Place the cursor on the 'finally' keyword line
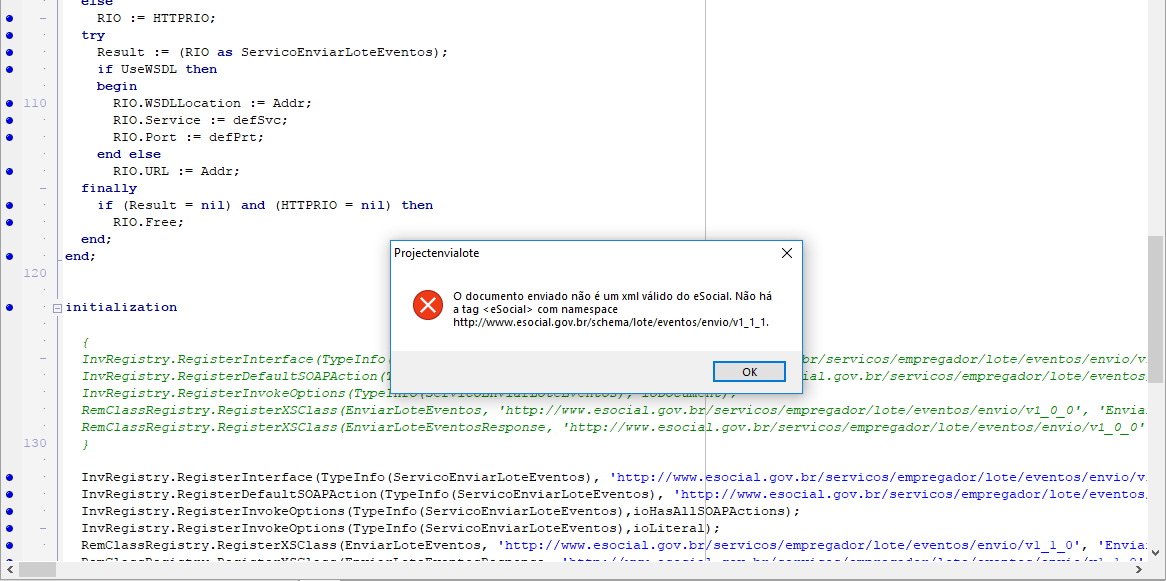Image resolution: width=1166 pixels, height=581 pixels. [109, 188]
